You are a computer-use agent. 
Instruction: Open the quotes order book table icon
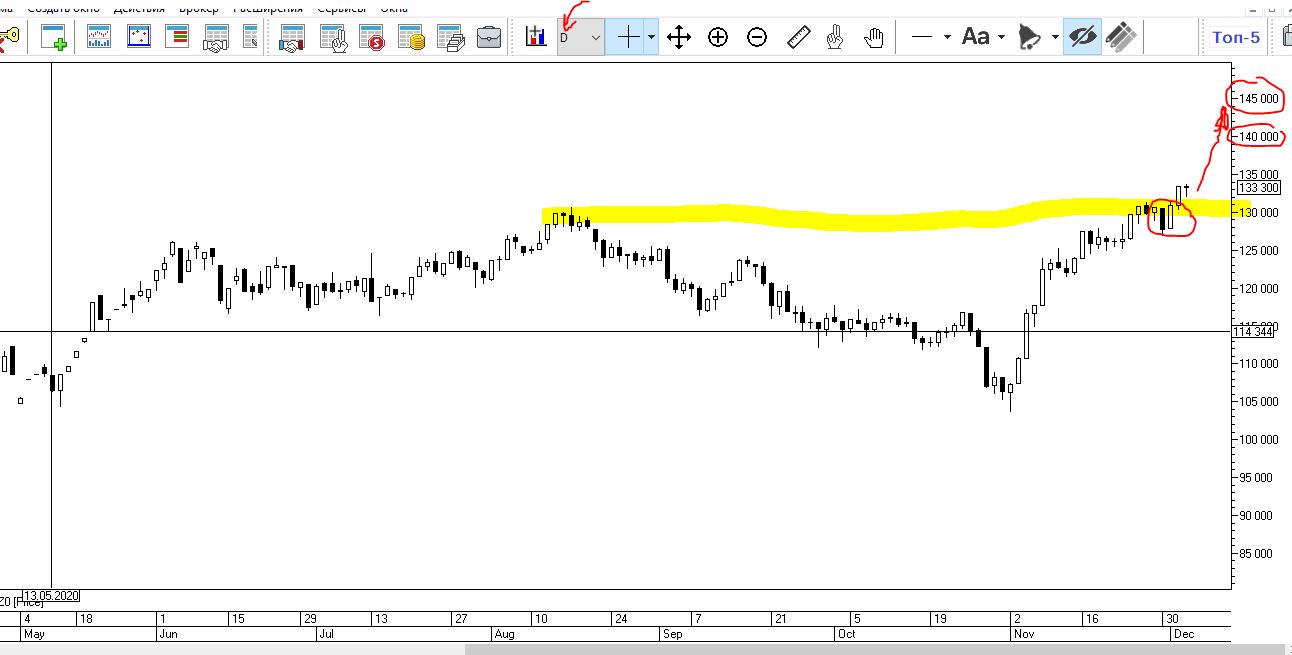(177, 38)
